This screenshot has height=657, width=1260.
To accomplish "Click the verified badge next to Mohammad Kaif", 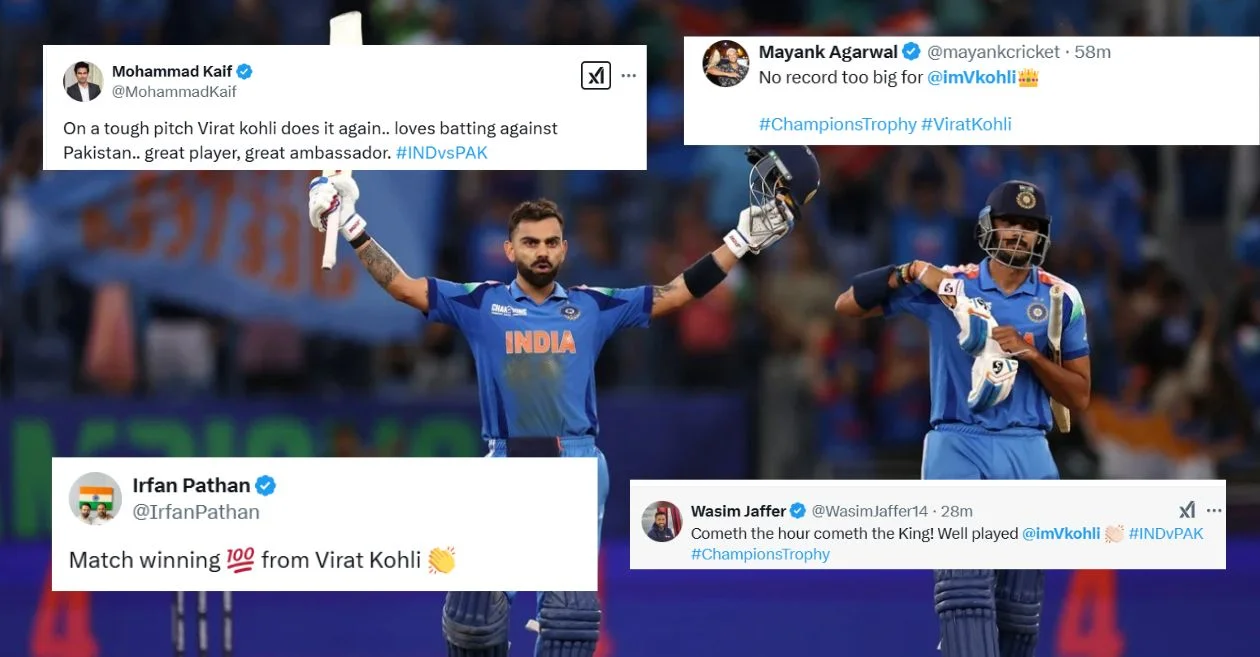I will pos(244,71).
